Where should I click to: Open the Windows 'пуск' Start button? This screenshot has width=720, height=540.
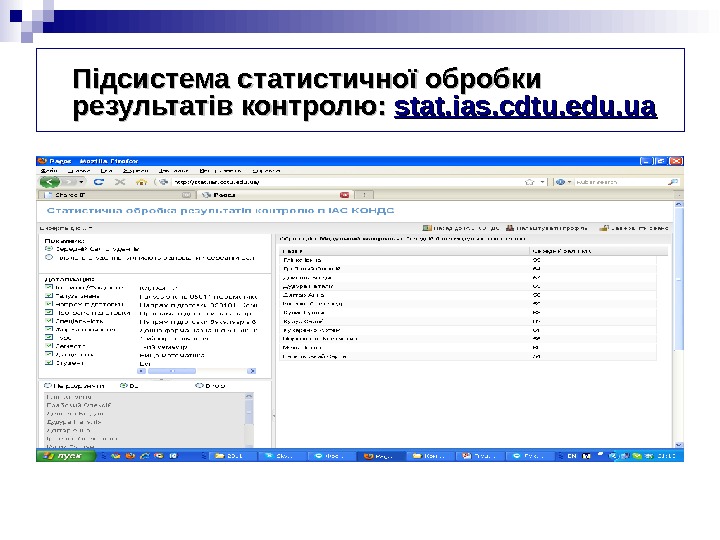pos(66,456)
